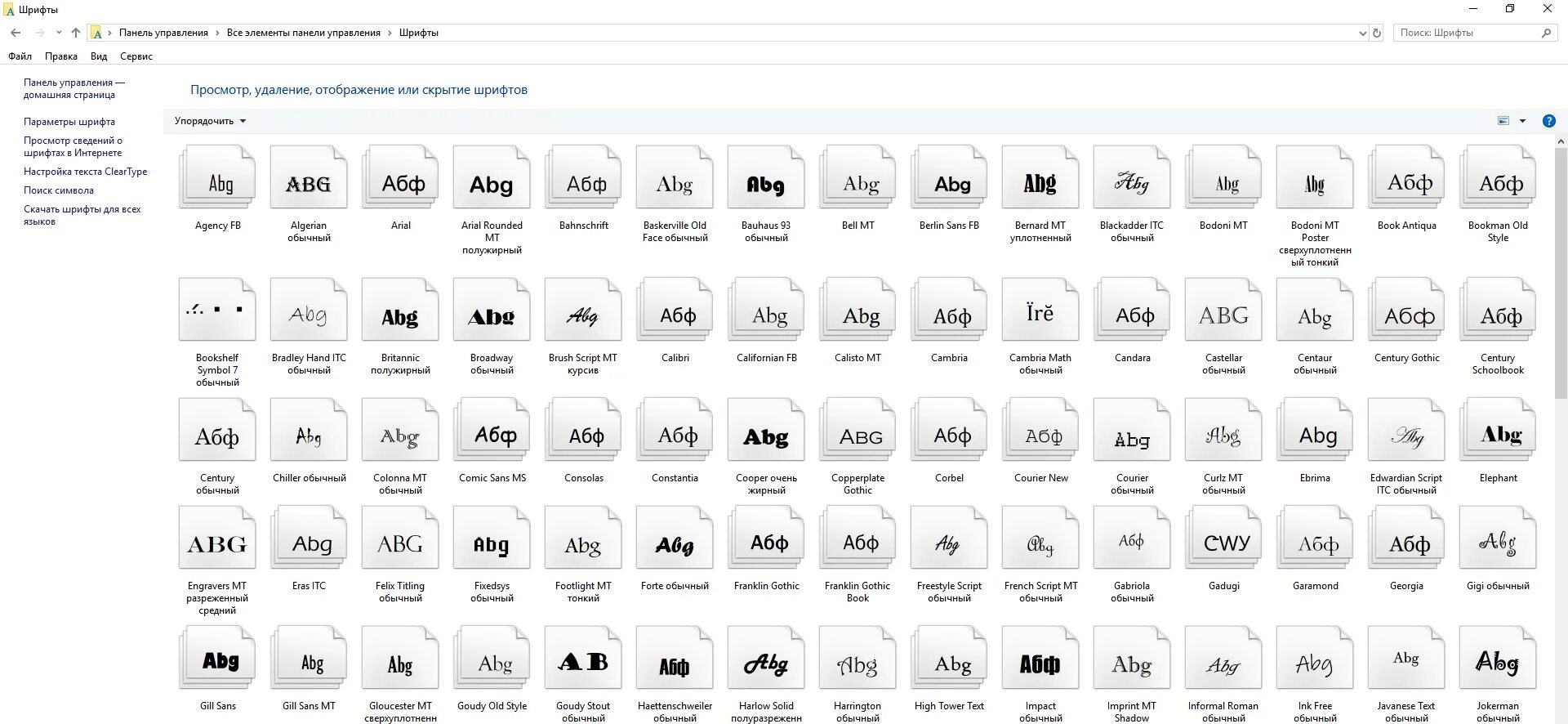
Task: Open the Сервис menu
Action: point(136,56)
